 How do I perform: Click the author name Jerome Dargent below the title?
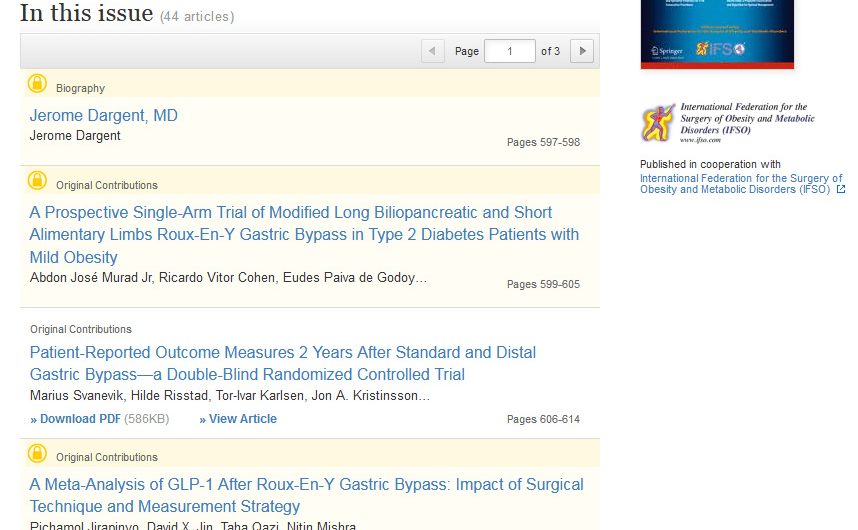point(75,136)
